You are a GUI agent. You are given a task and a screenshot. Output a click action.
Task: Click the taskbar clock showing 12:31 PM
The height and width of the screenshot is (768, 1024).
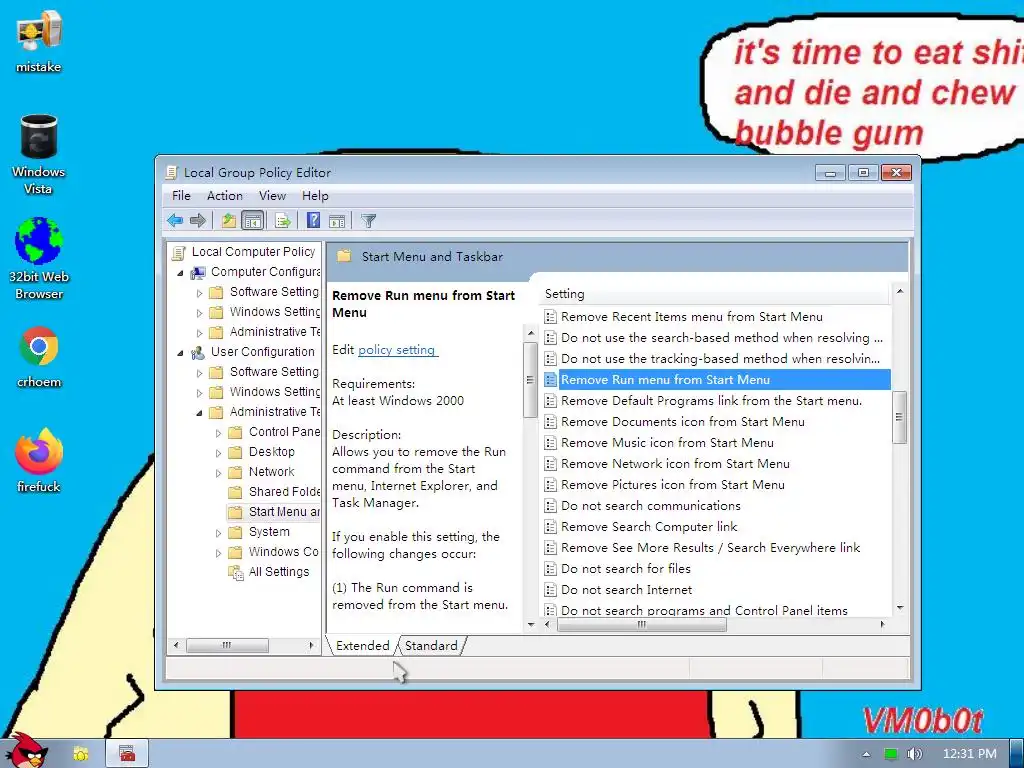point(970,754)
